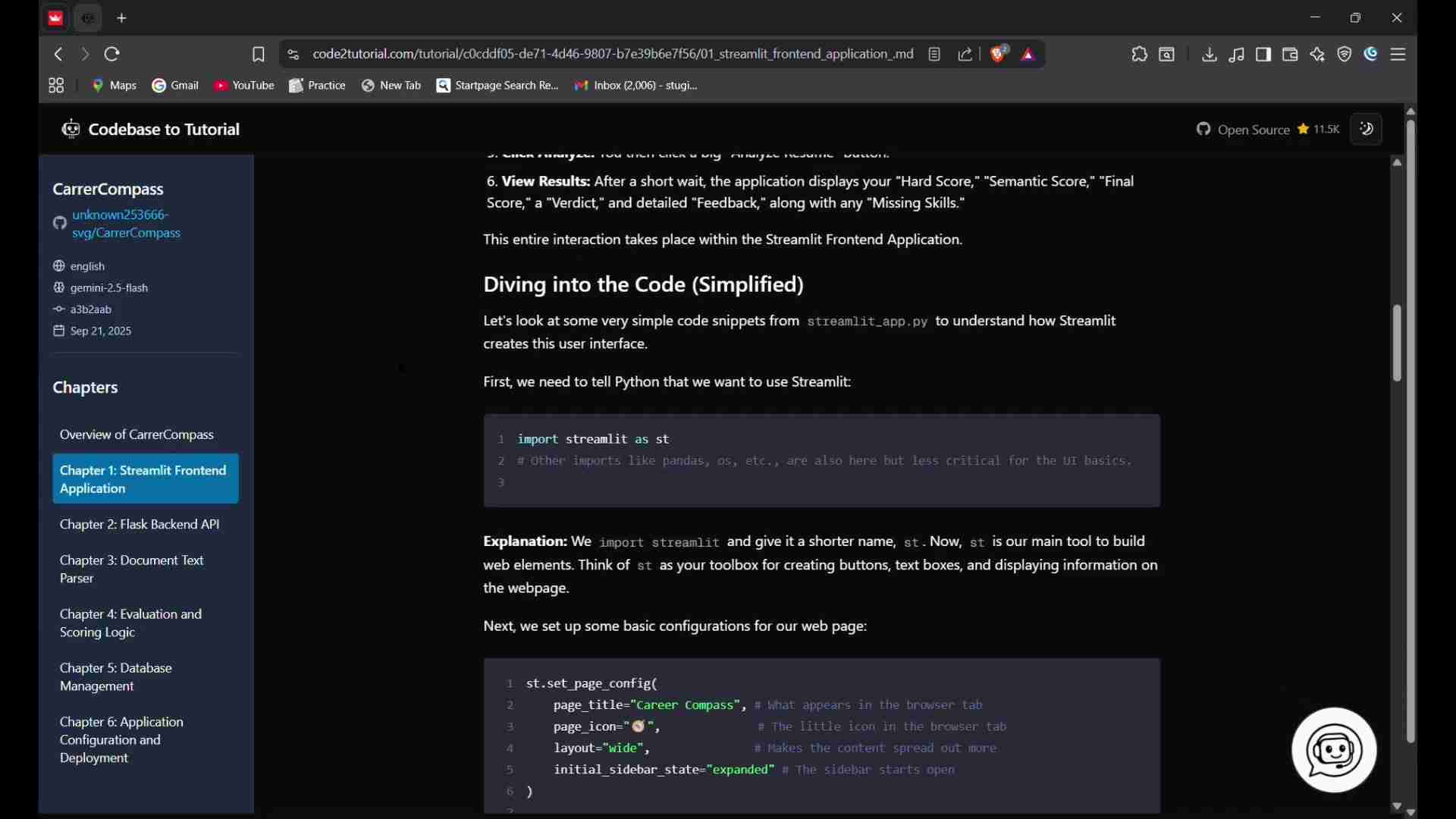Screen dimensions: 1456x819
Task: Click the Open Source GitHub link
Action: tap(1252, 130)
